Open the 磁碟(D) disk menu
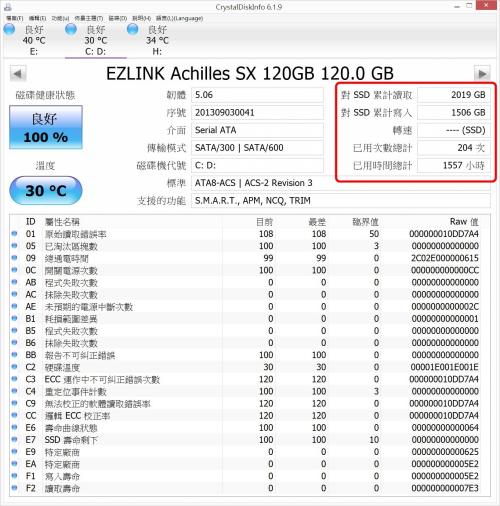The image size is (500, 506). point(118,18)
